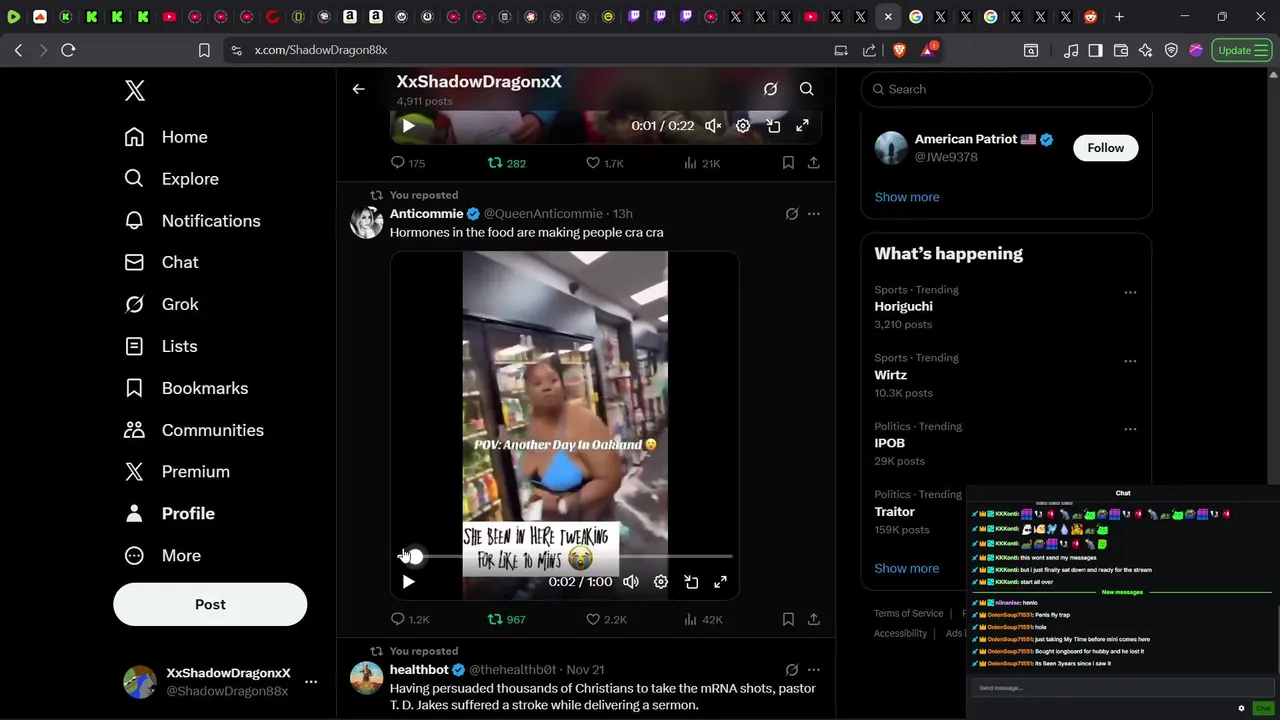The width and height of the screenshot is (1280, 720).
Task: Click Show more under American Patriot
Action: 907,197
